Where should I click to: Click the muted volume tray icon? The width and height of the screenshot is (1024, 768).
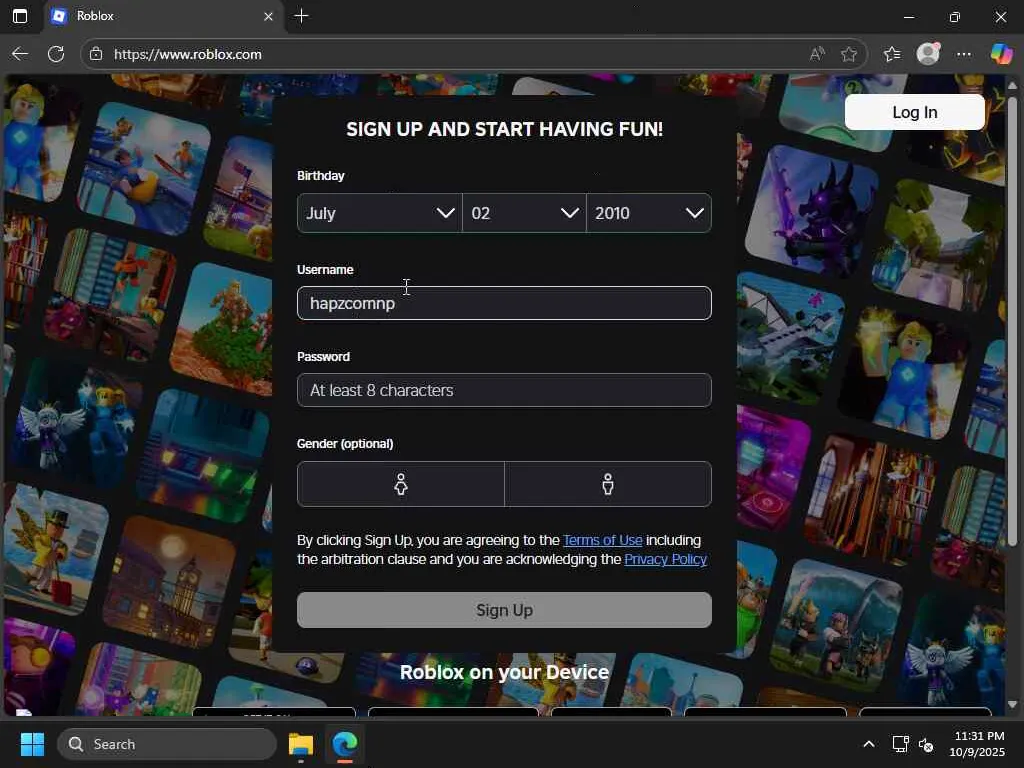(926, 744)
